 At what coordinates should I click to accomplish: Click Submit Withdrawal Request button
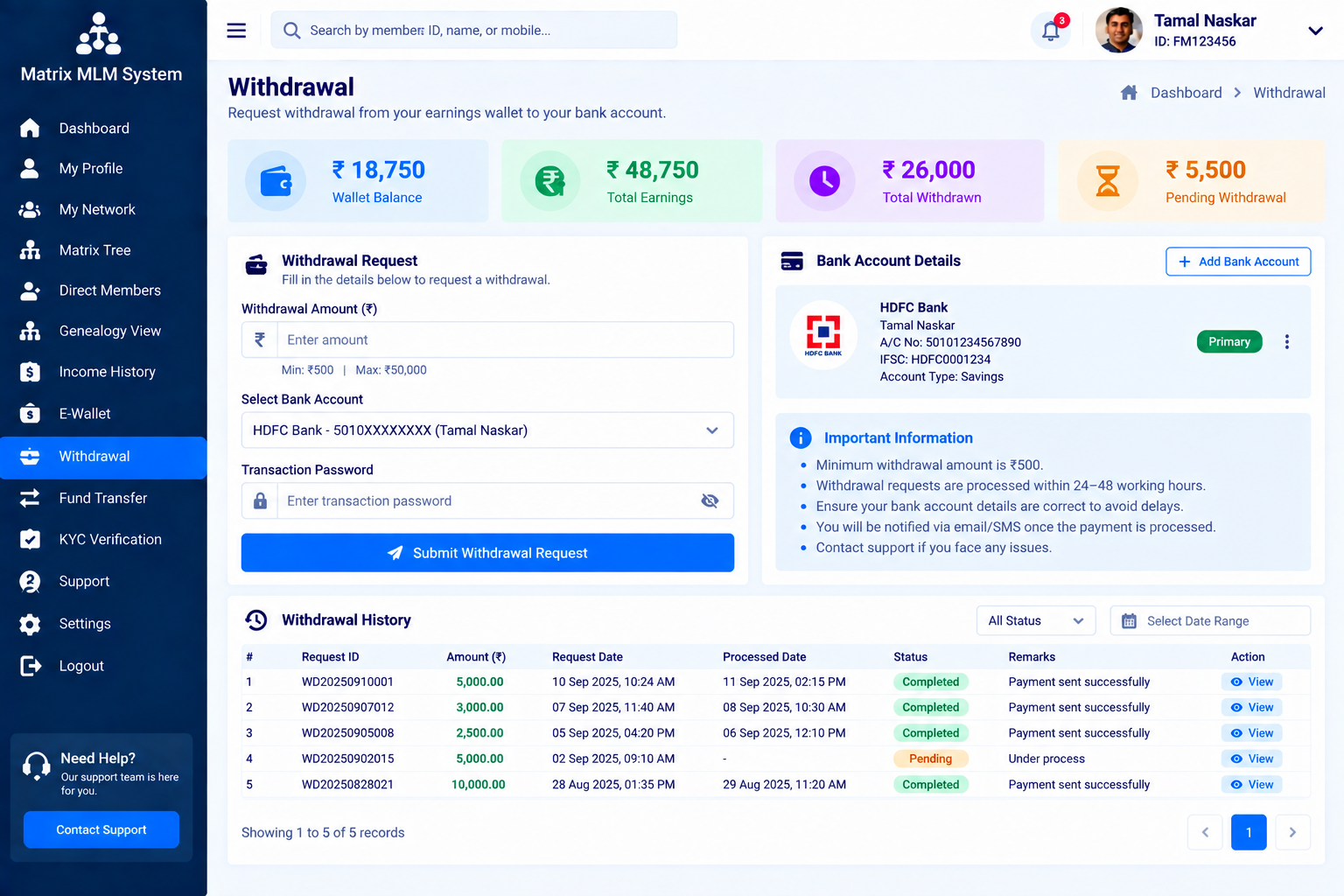(x=487, y=553)
